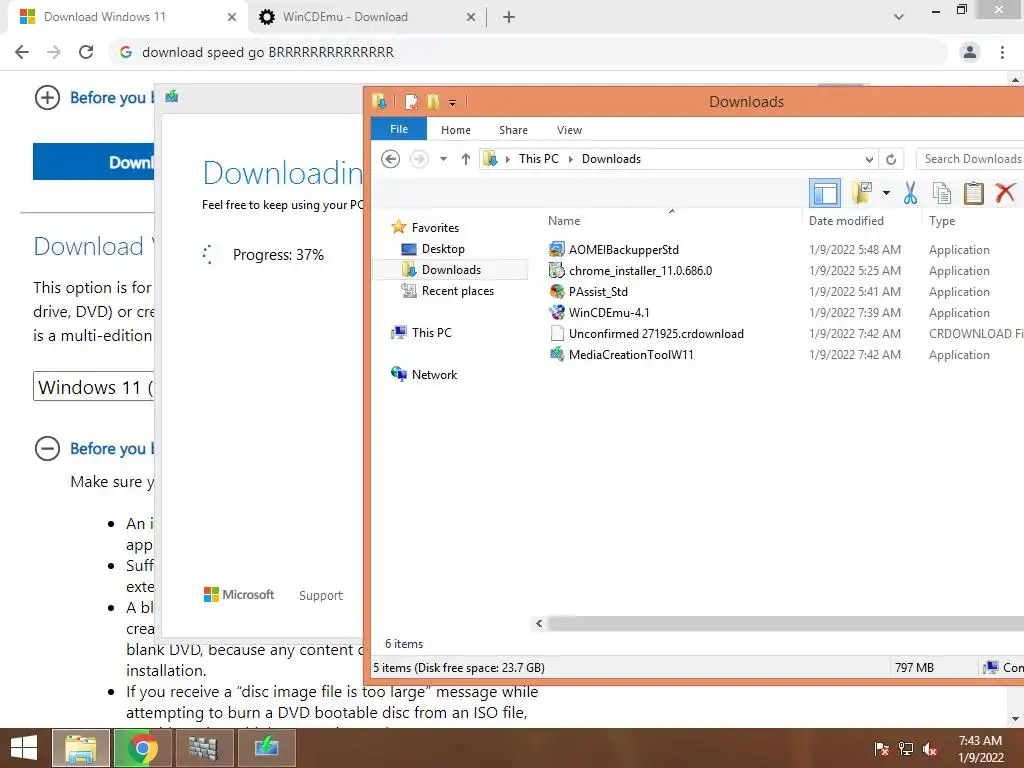1024x768 pixels.
Task: Click the Cut scissors icon in Explorer
Action: (910, 193)
